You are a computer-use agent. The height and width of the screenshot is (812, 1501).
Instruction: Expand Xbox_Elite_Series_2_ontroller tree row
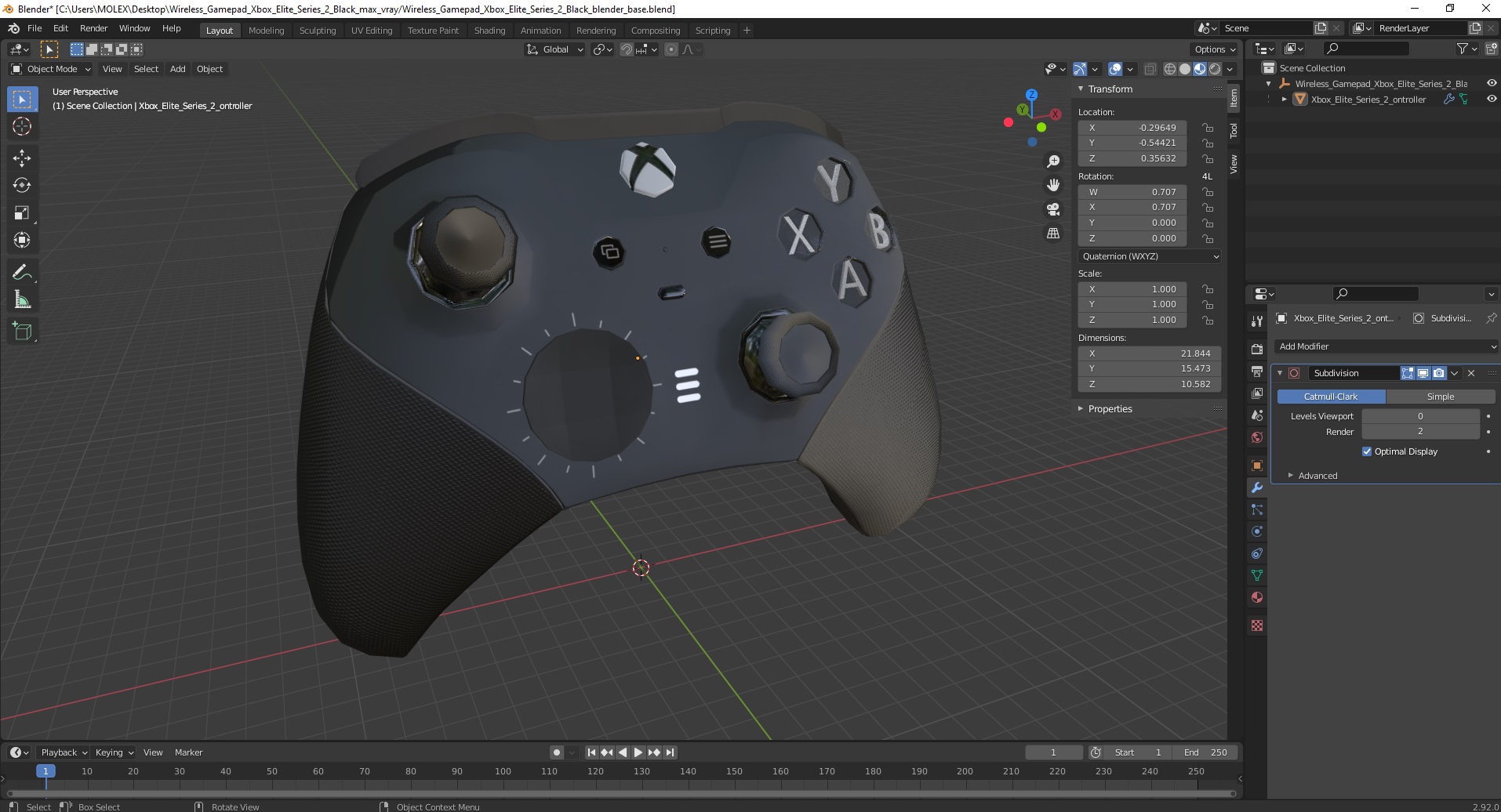pos(1284,99)
